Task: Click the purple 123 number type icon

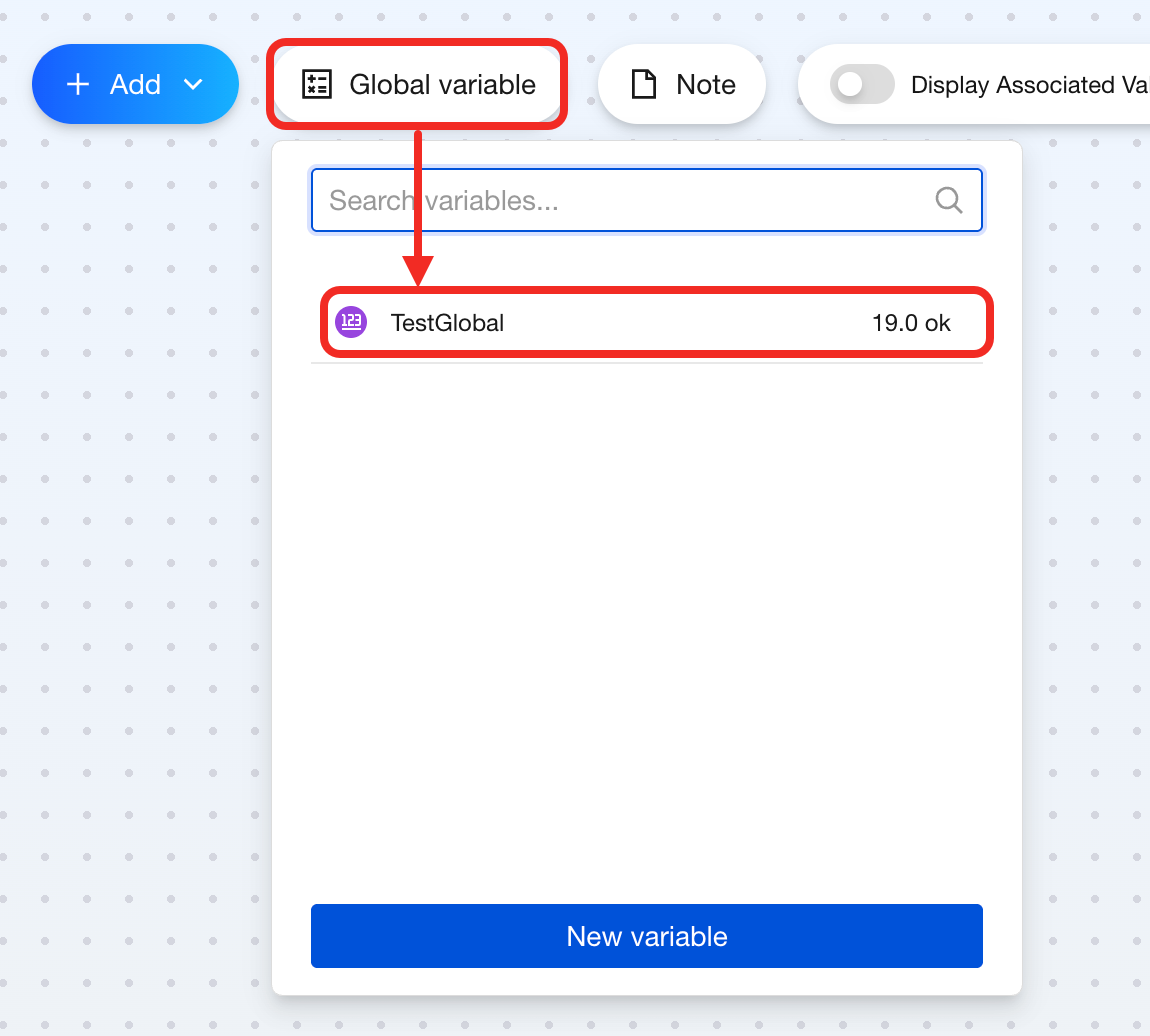Action: [x=351, y=322]
